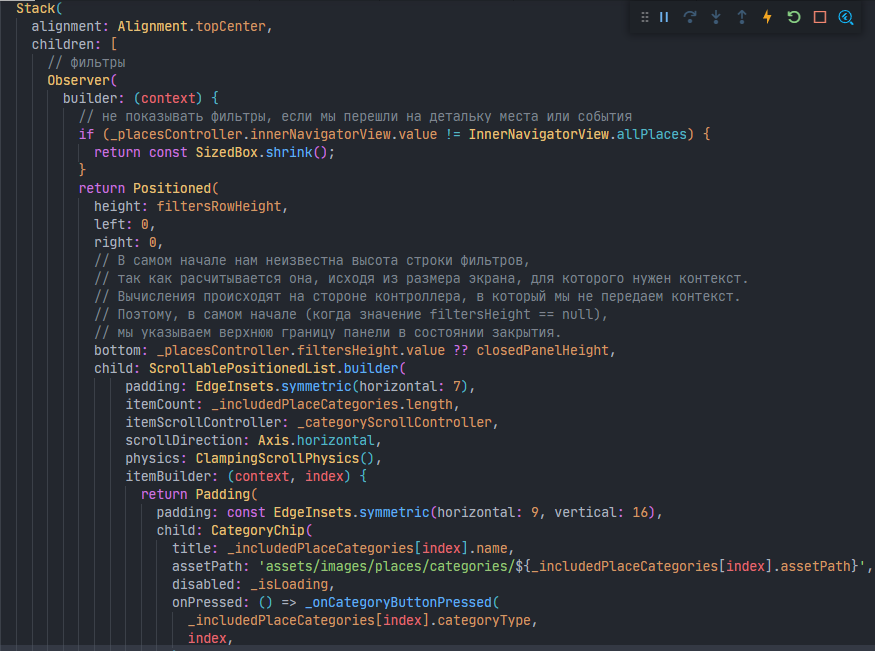Viewport: 875px width, 651px height.
Task: Click comment mentioning 'filtersHeight == null'
Action: tap(350, 315)
